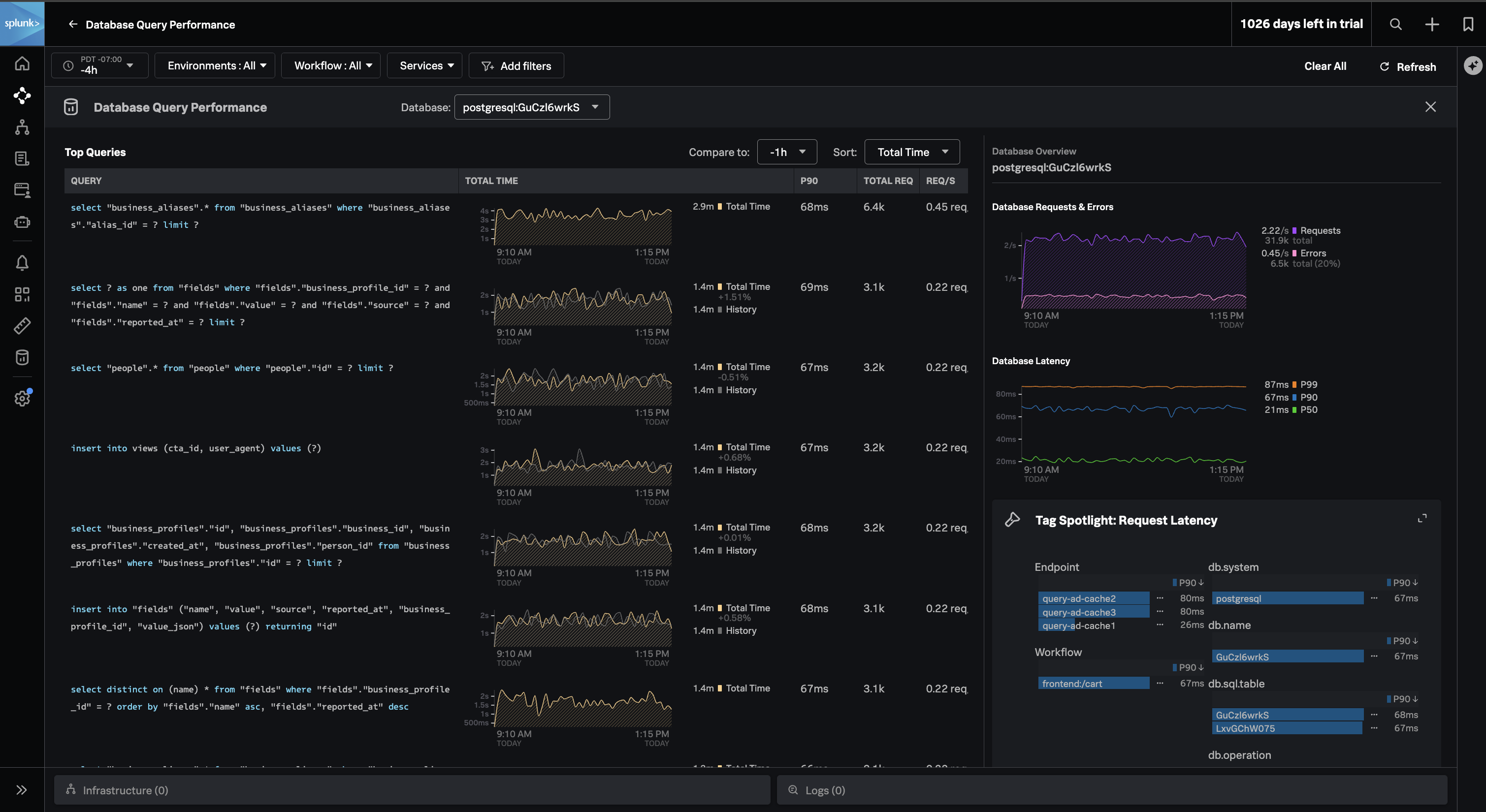Open the alerts bell icon in sidebar
This screenshot has height=812, width=1486.
tap(22, 263)
